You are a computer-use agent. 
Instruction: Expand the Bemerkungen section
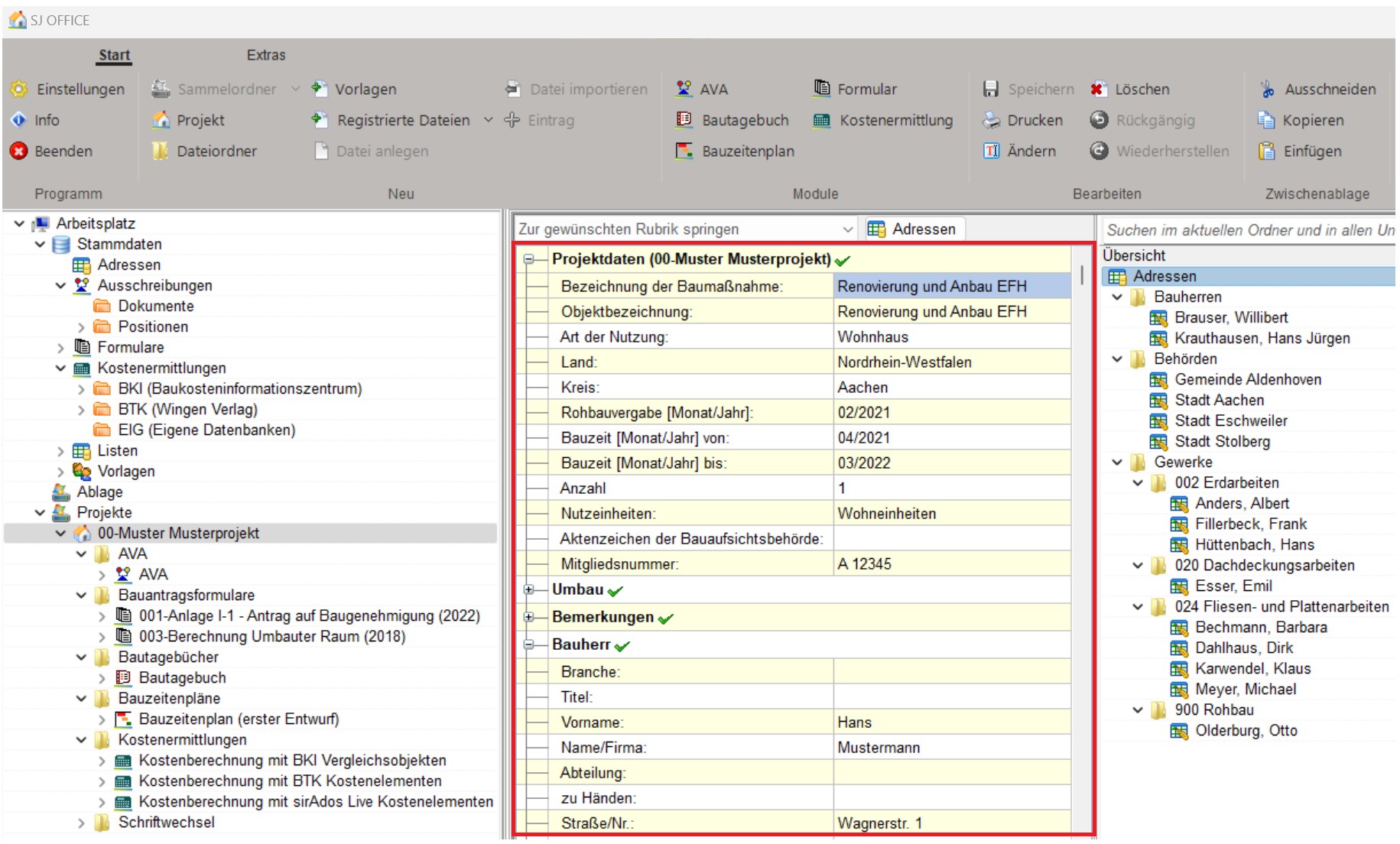click(x=528, y=618)
